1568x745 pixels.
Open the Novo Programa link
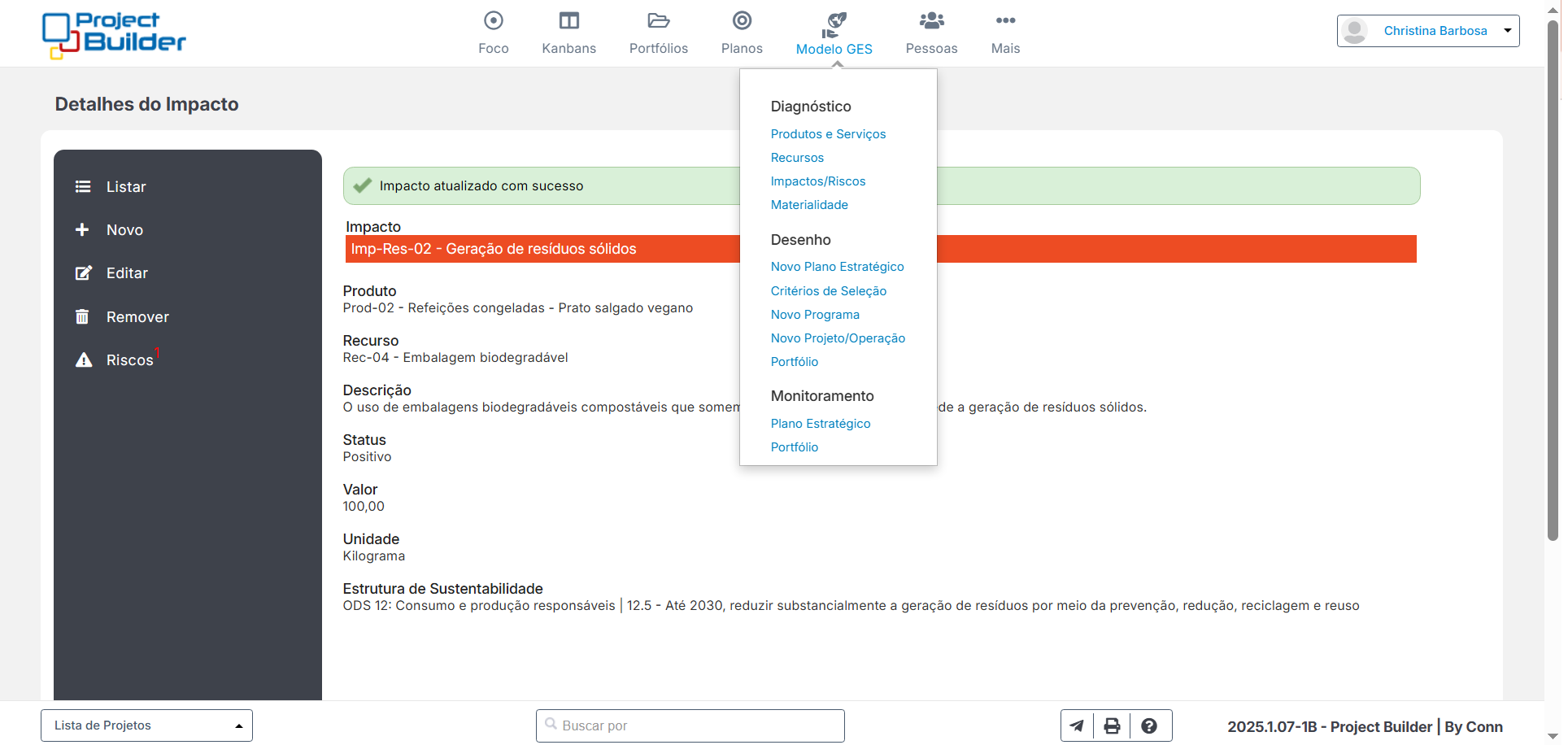[815, 315]
